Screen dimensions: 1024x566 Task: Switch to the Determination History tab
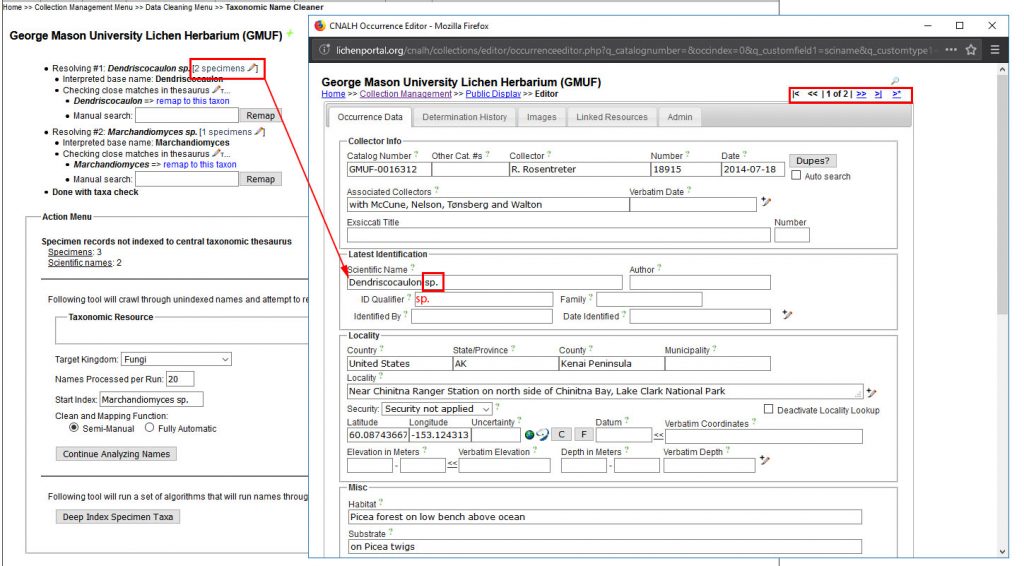coord(464,117)
